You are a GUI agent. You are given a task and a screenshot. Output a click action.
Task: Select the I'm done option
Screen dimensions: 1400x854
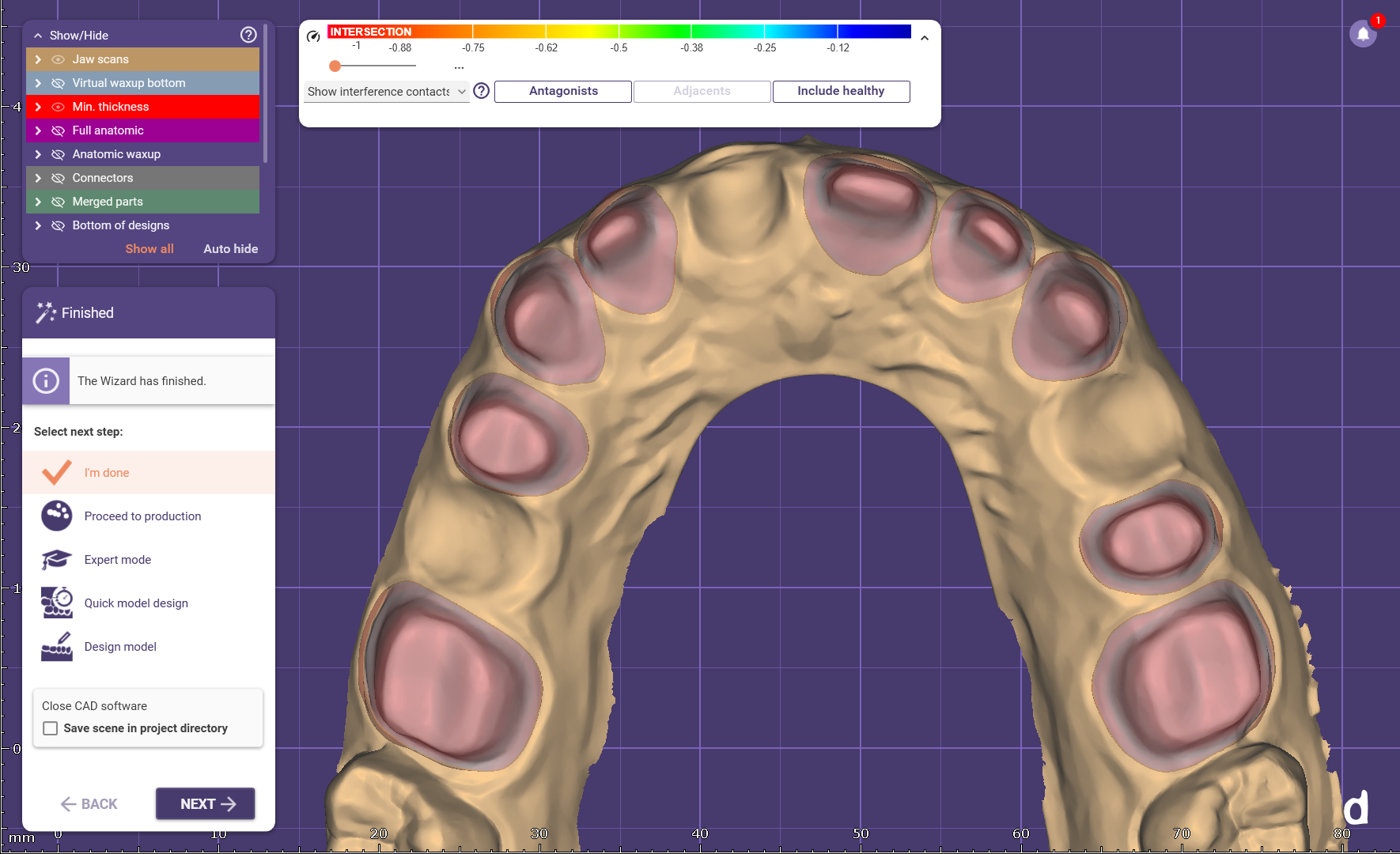tap(107, 473)
